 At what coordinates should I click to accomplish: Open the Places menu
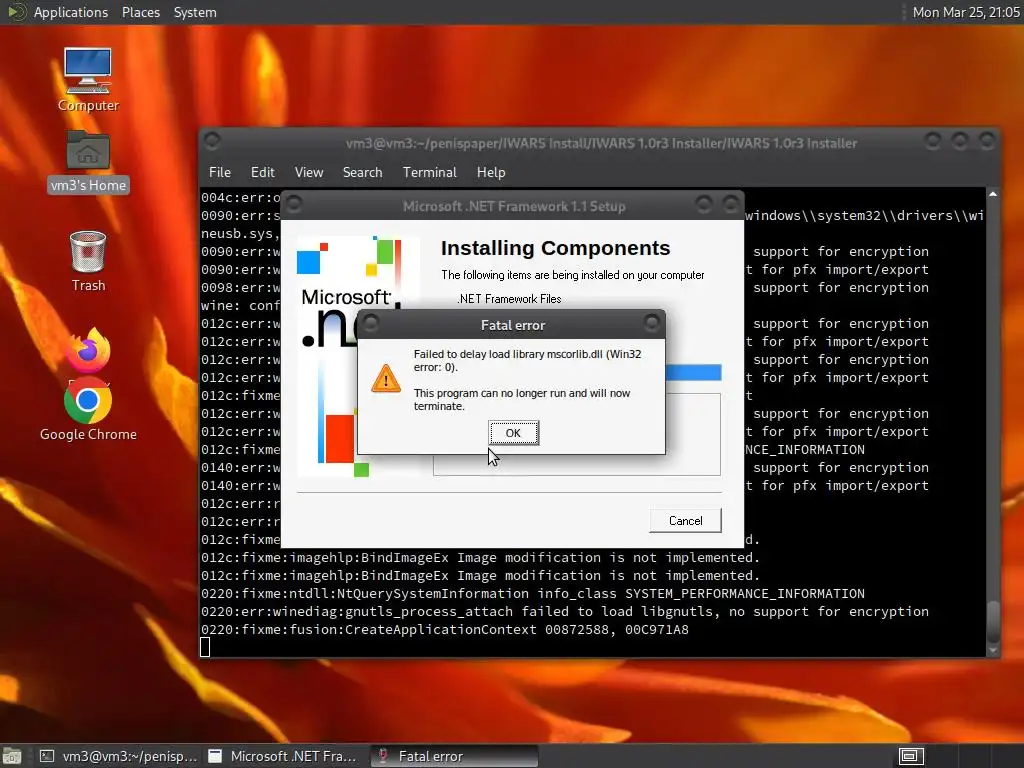click(x=140, y=12)
